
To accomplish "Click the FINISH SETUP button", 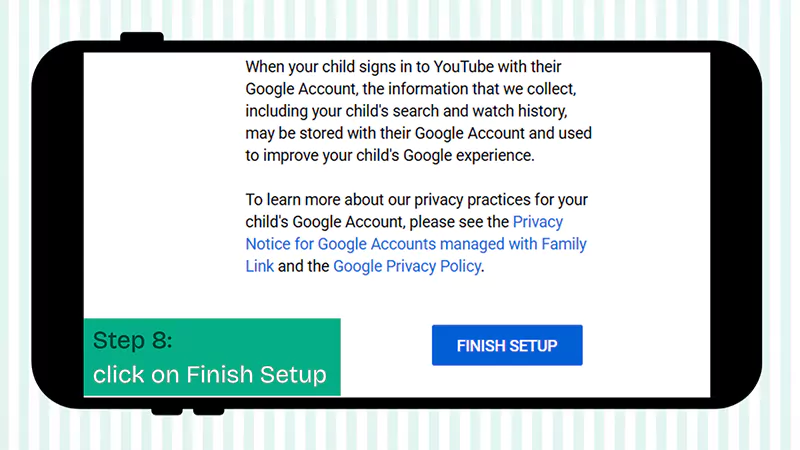I will pos(506,346).
